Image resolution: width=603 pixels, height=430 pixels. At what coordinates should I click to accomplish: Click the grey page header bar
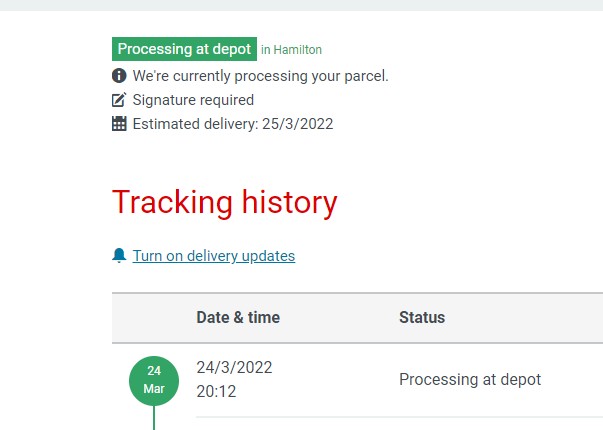tap(302, 5)
